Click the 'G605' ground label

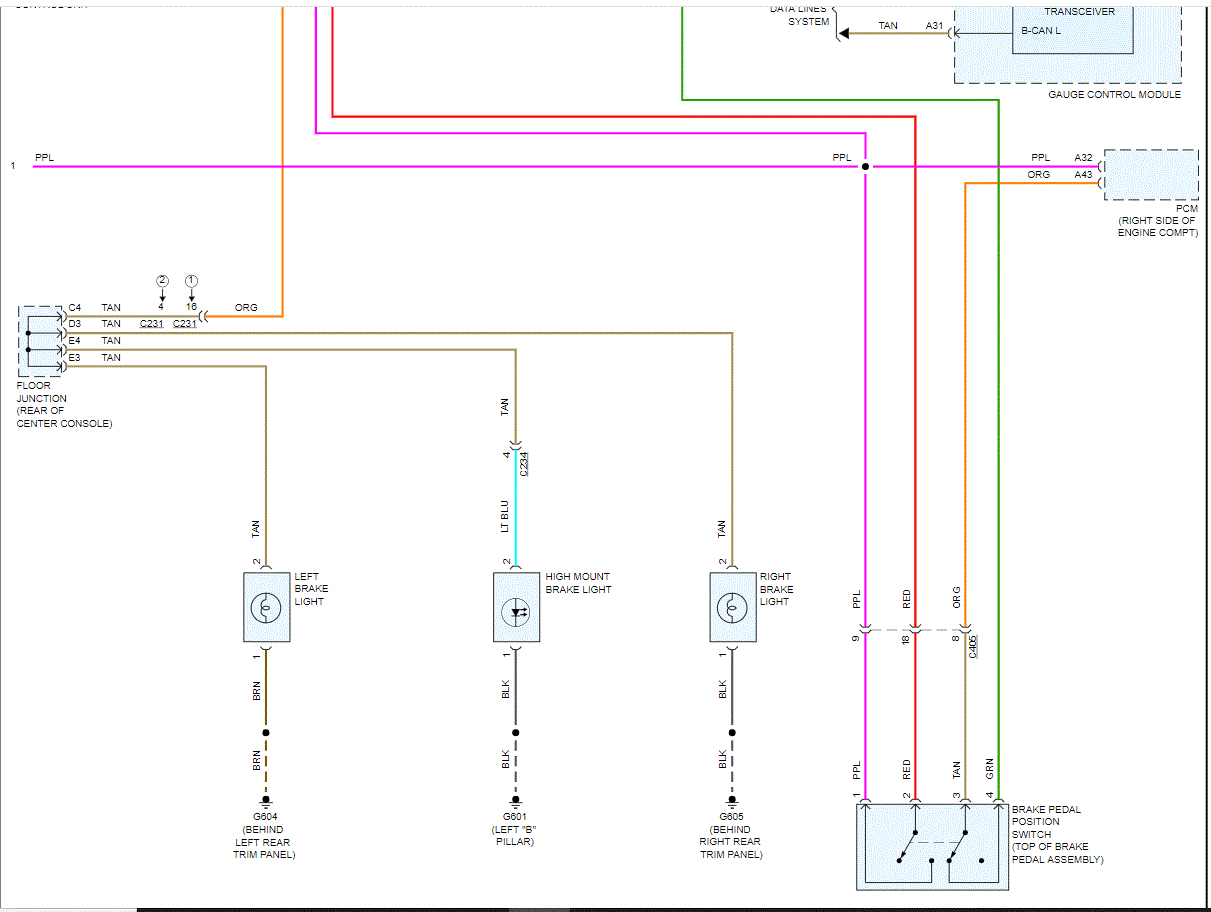tap(733, 816)
